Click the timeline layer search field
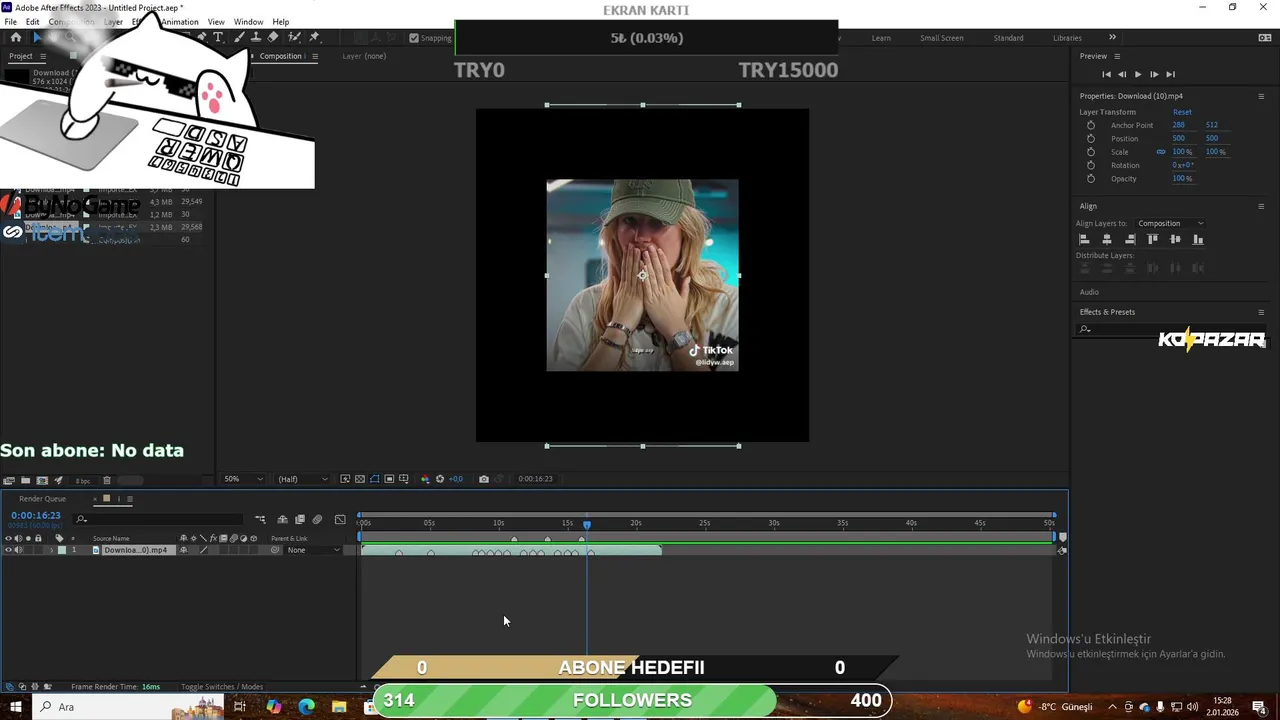This screenshot has width=1280, height=720. (160, 519)
